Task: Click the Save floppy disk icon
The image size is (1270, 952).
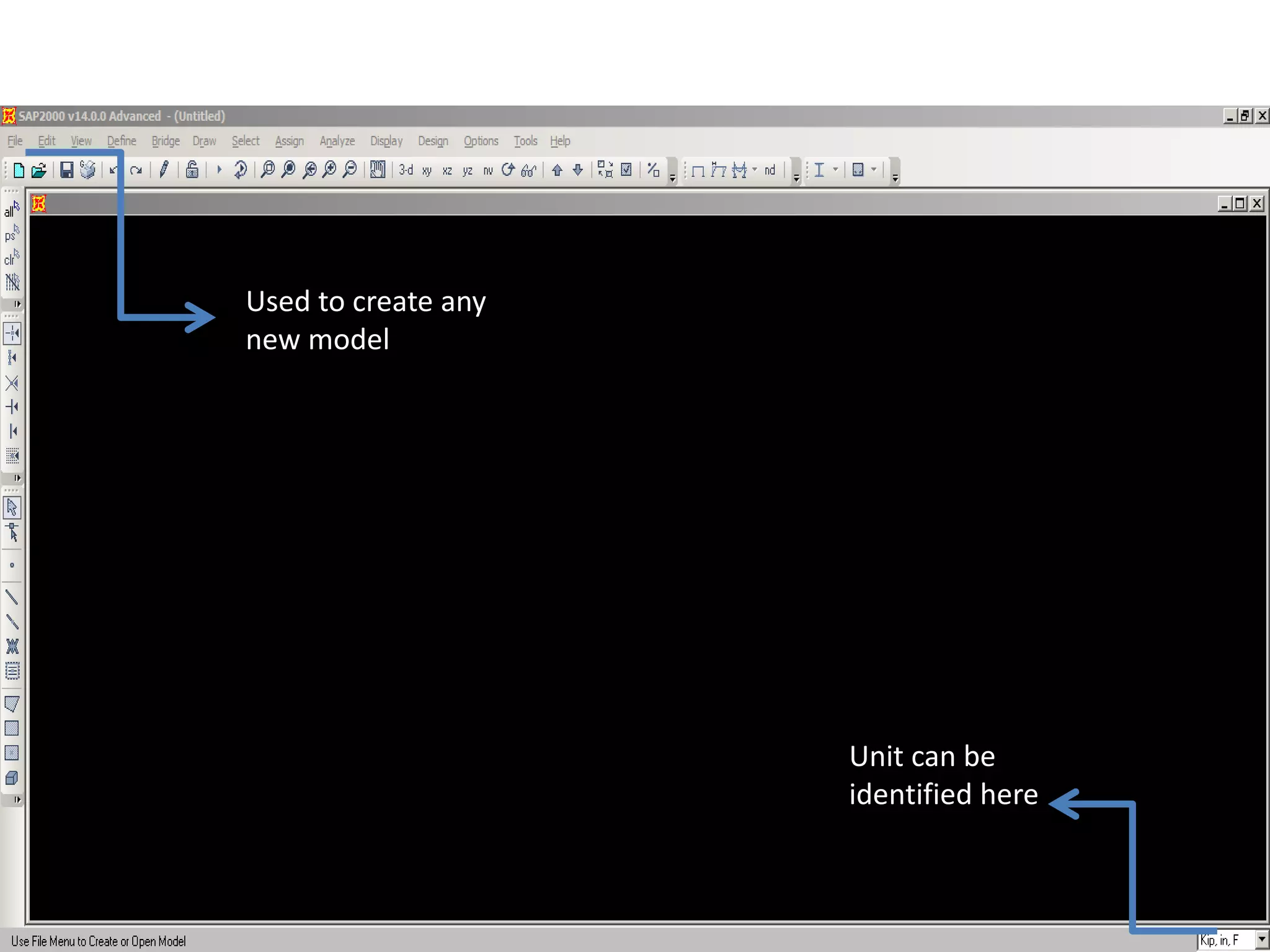Action: tap(66, 170)
